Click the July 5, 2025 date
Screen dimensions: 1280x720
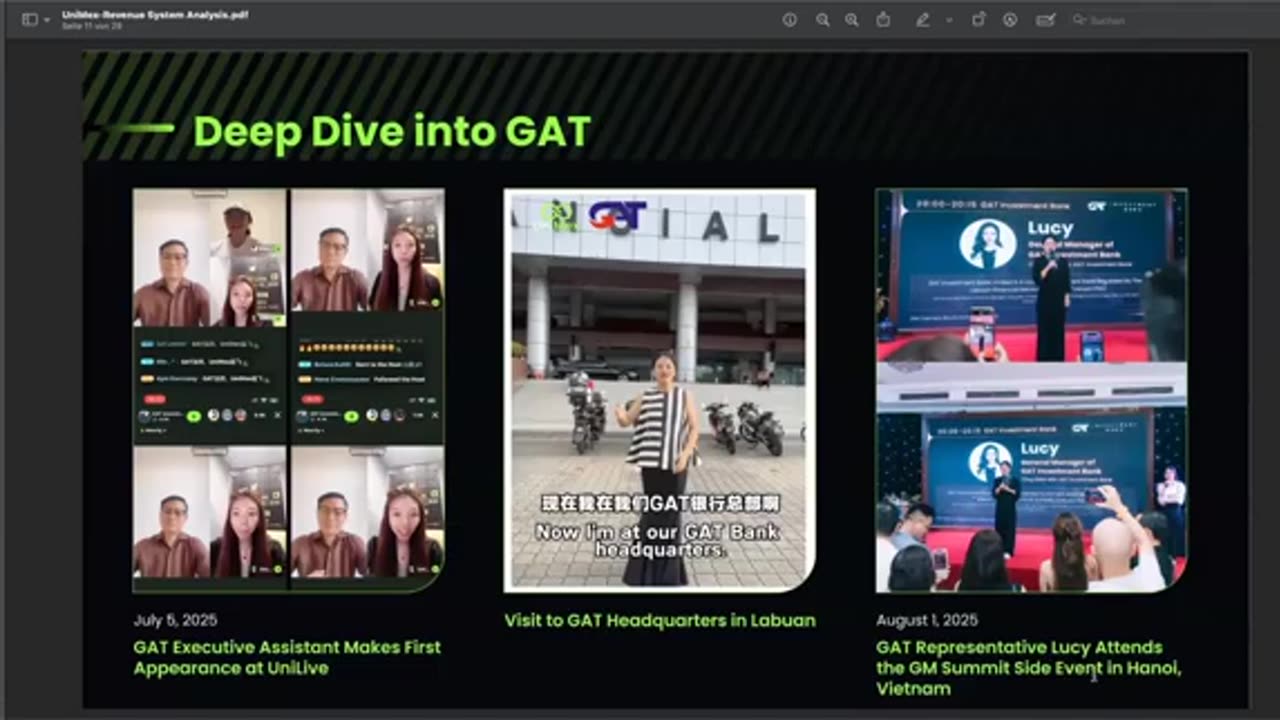pyautogui.click(x=175, y=620)
